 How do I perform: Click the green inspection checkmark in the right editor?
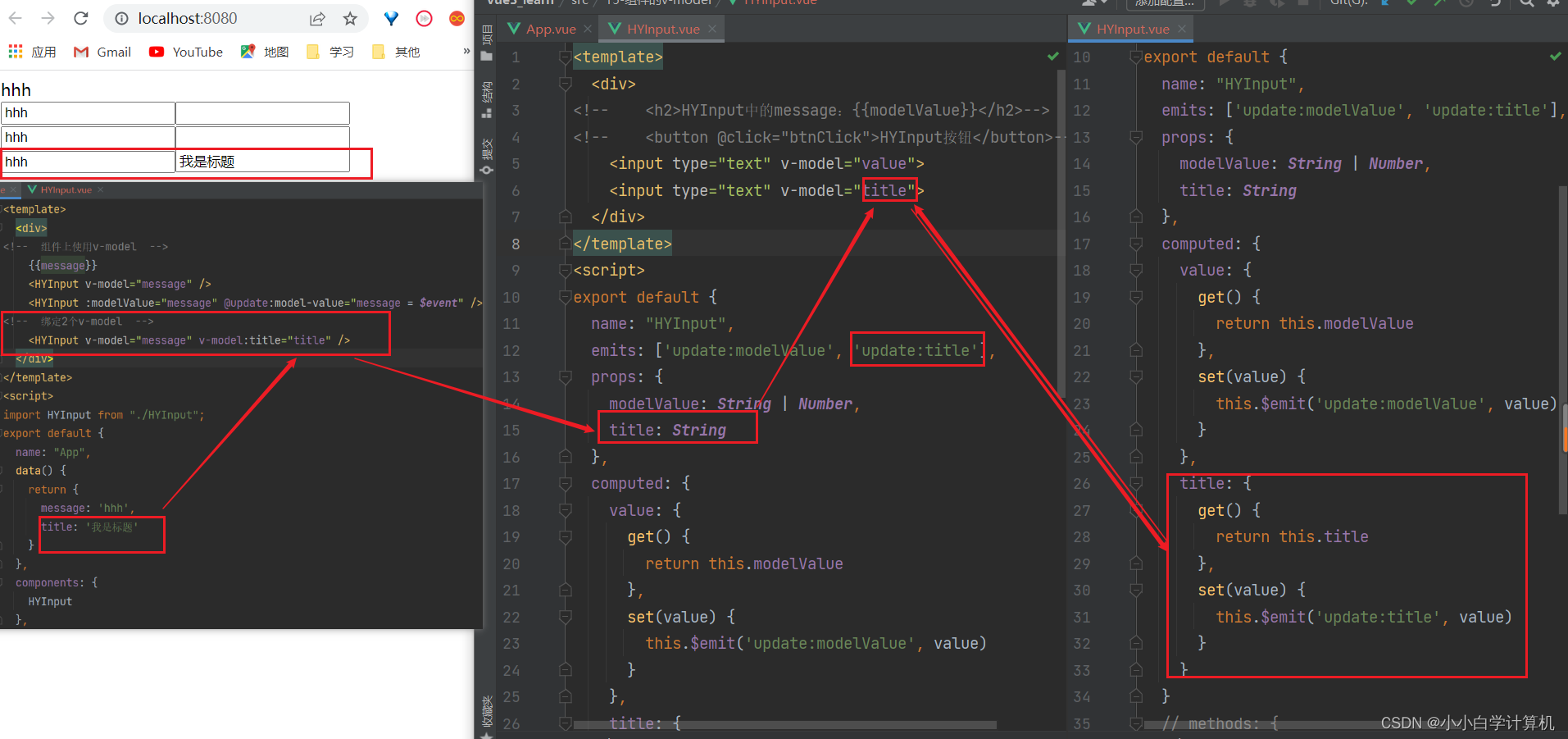click(x=1555, y=57)
